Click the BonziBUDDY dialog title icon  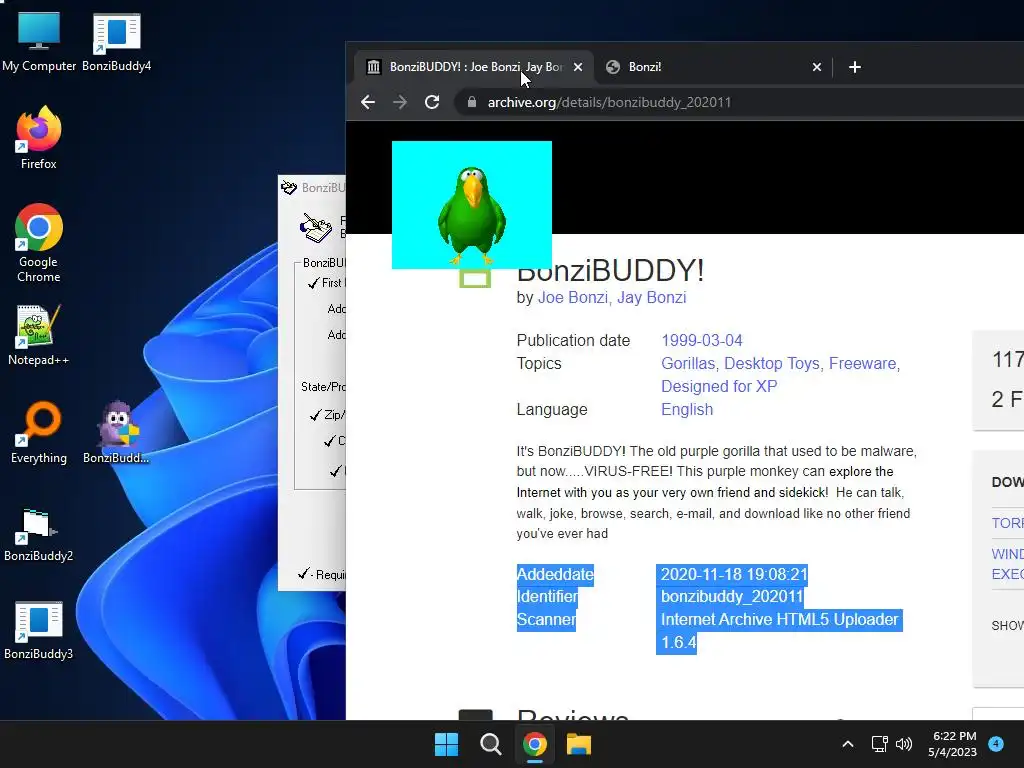pos(289,188)
